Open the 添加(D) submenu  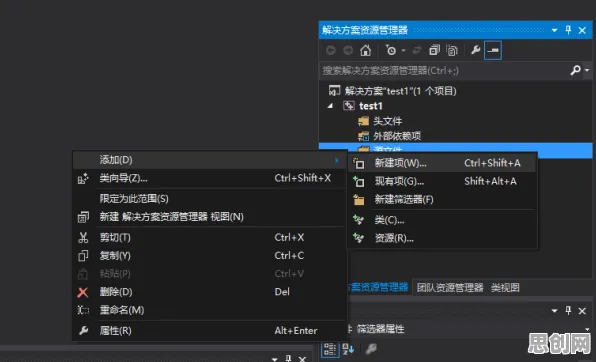(209, 160)
